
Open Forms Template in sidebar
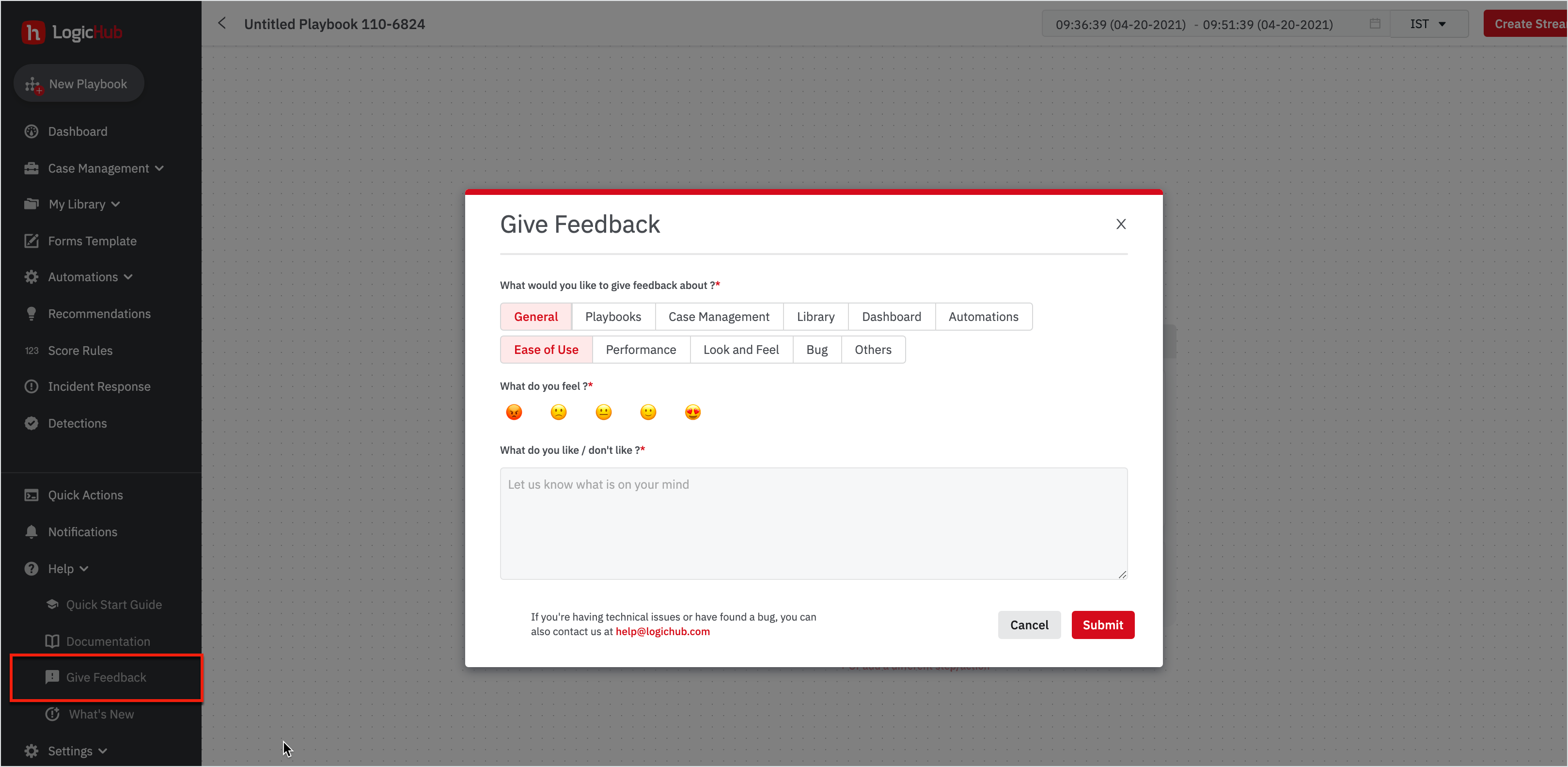(92, 240)
